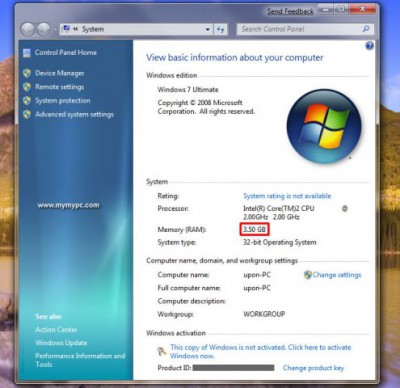
Task: Click the 'Intel(R) Core(TM)2 CPU' processor text
Action: [279, 209]
